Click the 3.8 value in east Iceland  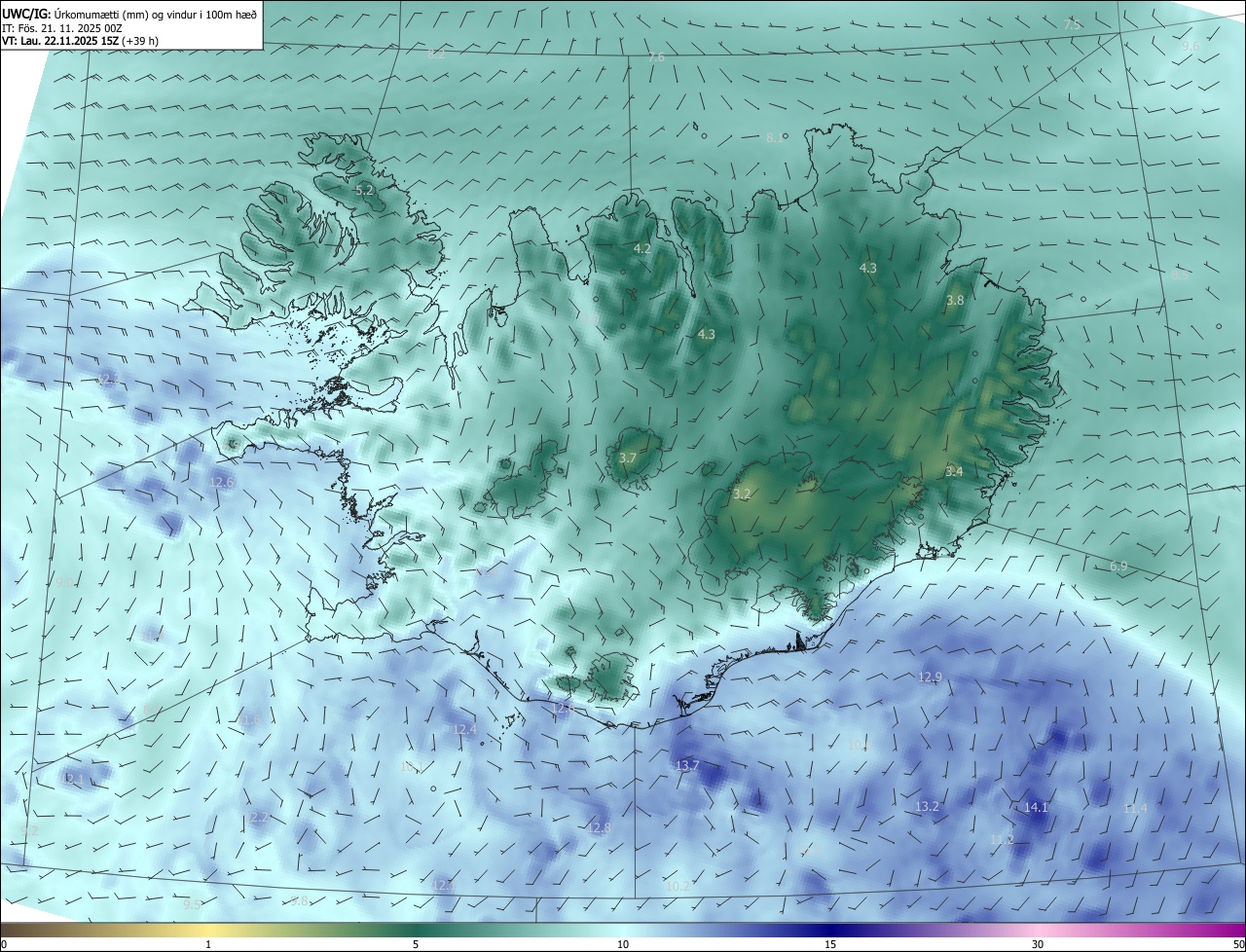955,301
